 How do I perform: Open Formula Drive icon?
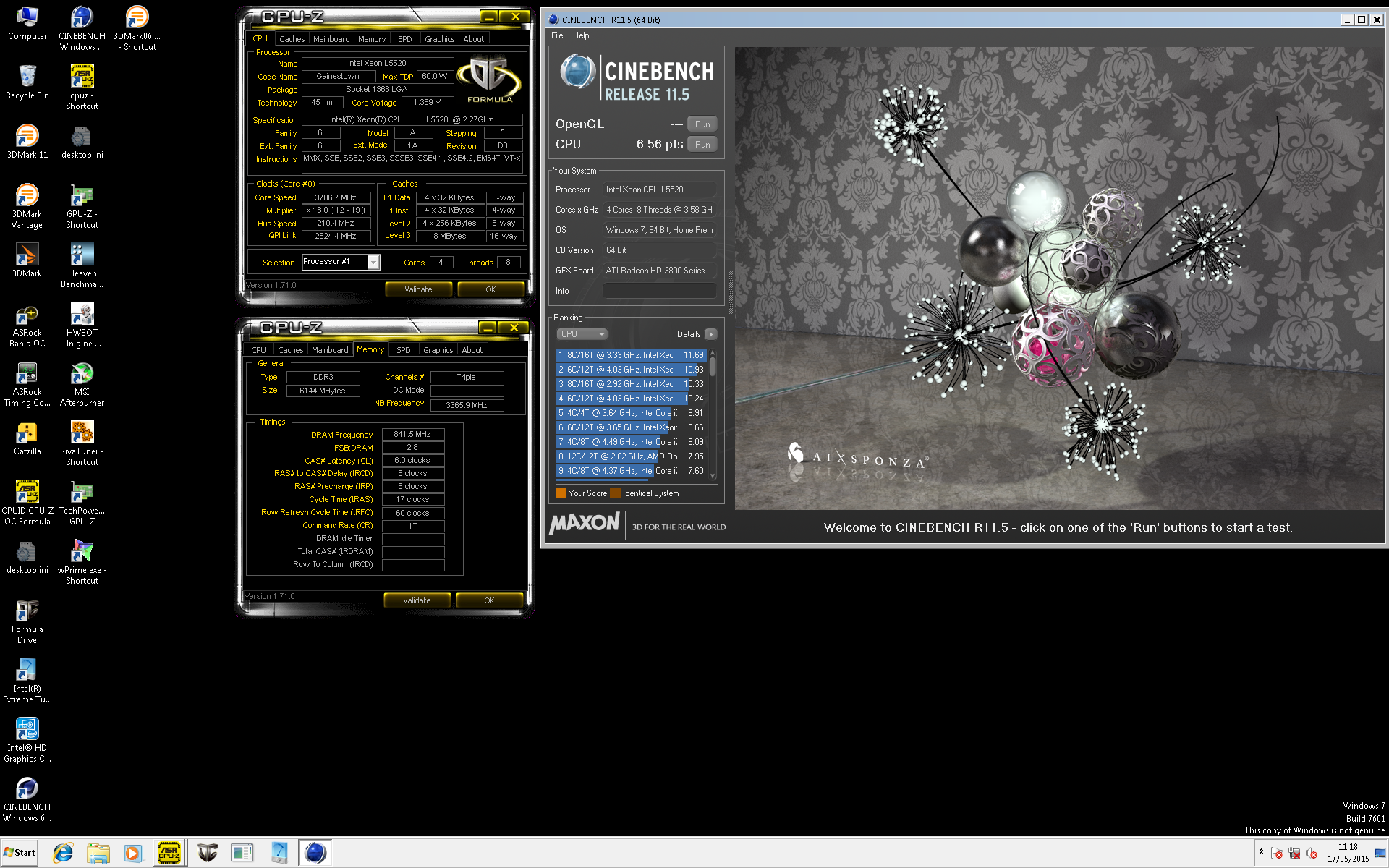27,621
